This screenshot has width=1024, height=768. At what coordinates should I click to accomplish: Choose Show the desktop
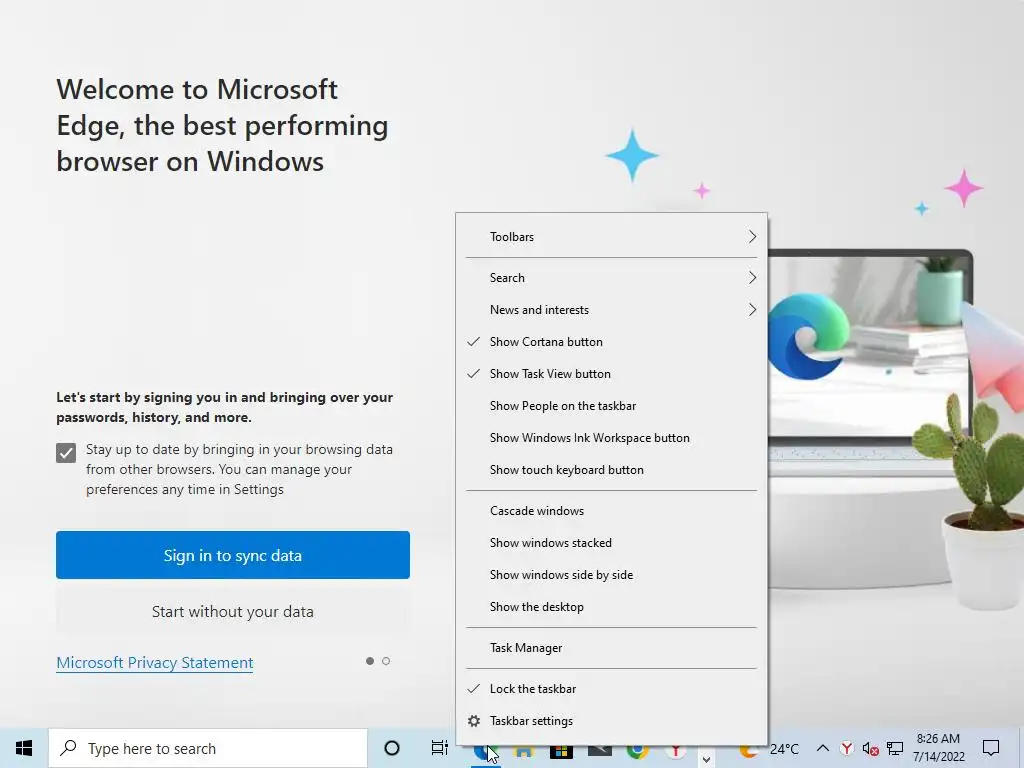611,607
